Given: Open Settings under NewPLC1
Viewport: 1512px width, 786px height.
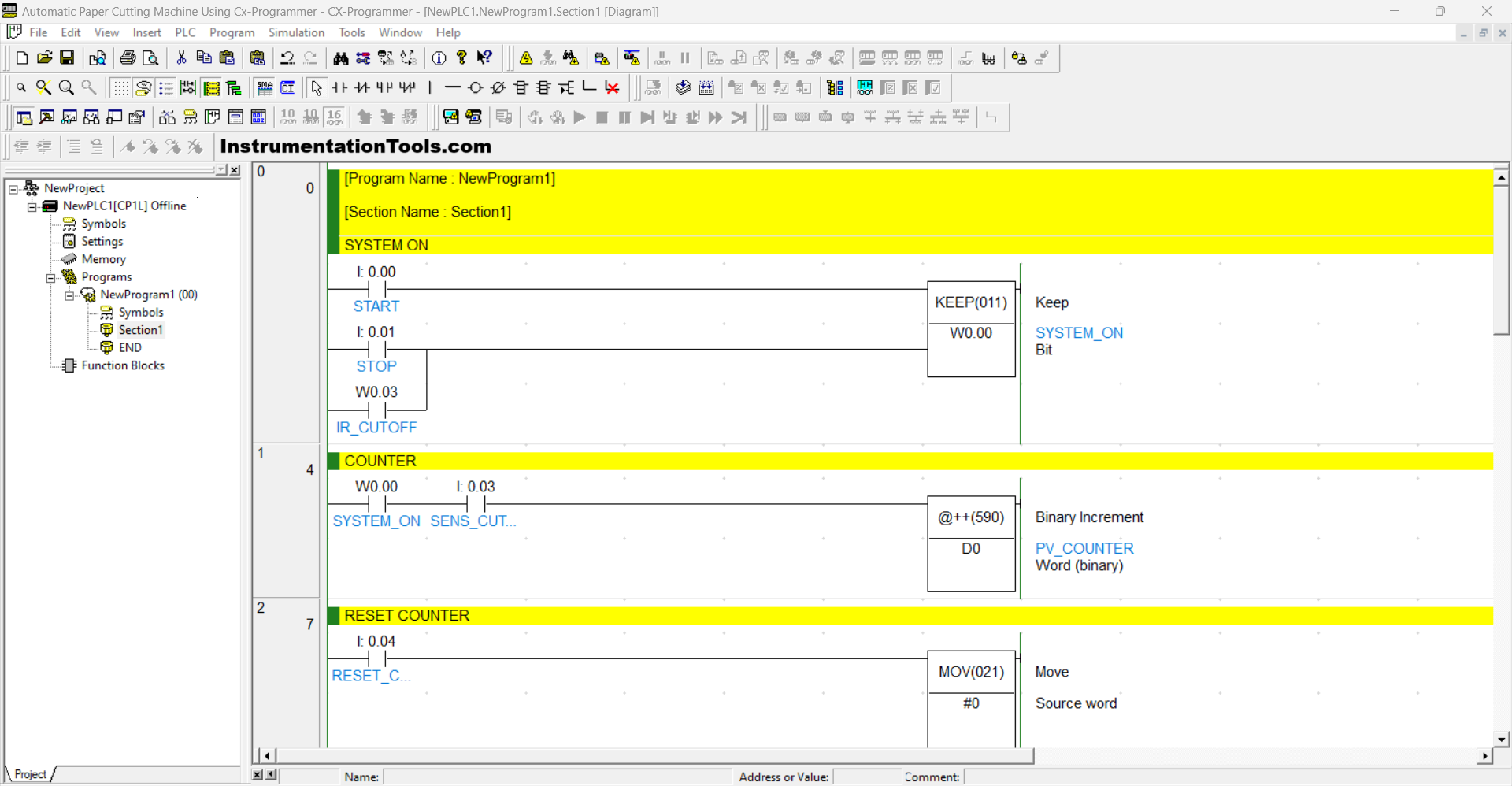Looking at the screenshot, I should (102, 242).
